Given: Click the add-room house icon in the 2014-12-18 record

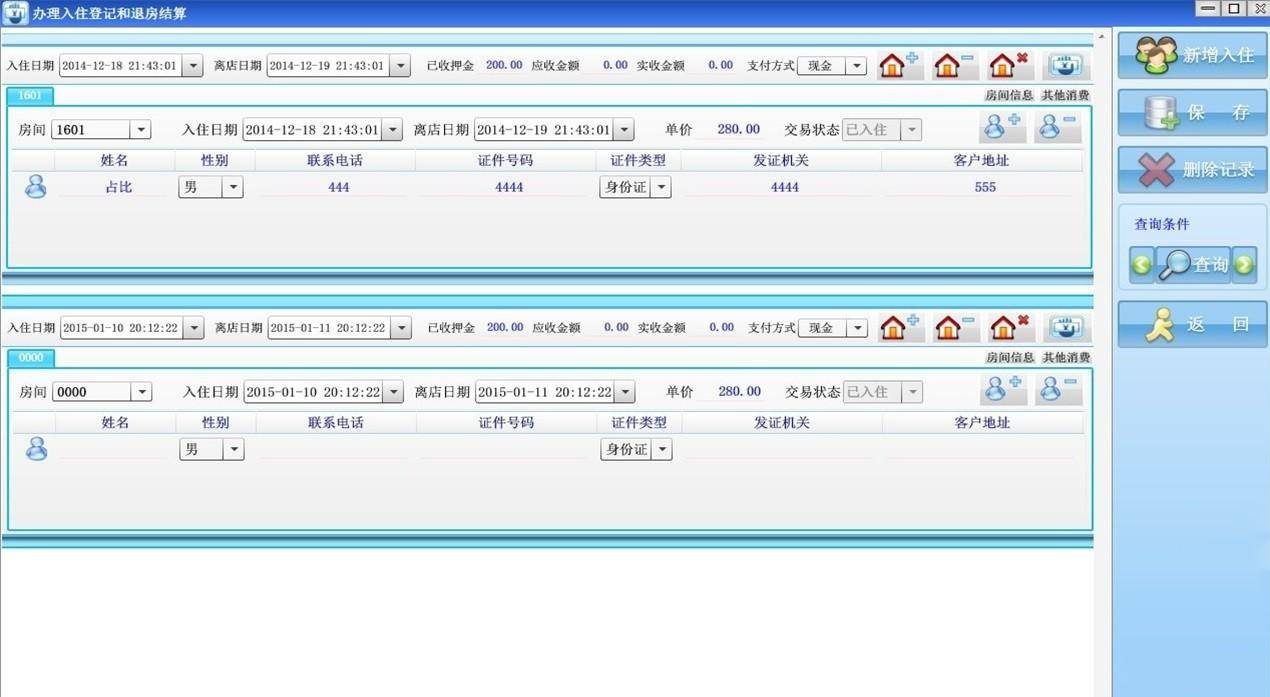Looking at the screenshot, I should pyautogui.click(x=899, y=65).
